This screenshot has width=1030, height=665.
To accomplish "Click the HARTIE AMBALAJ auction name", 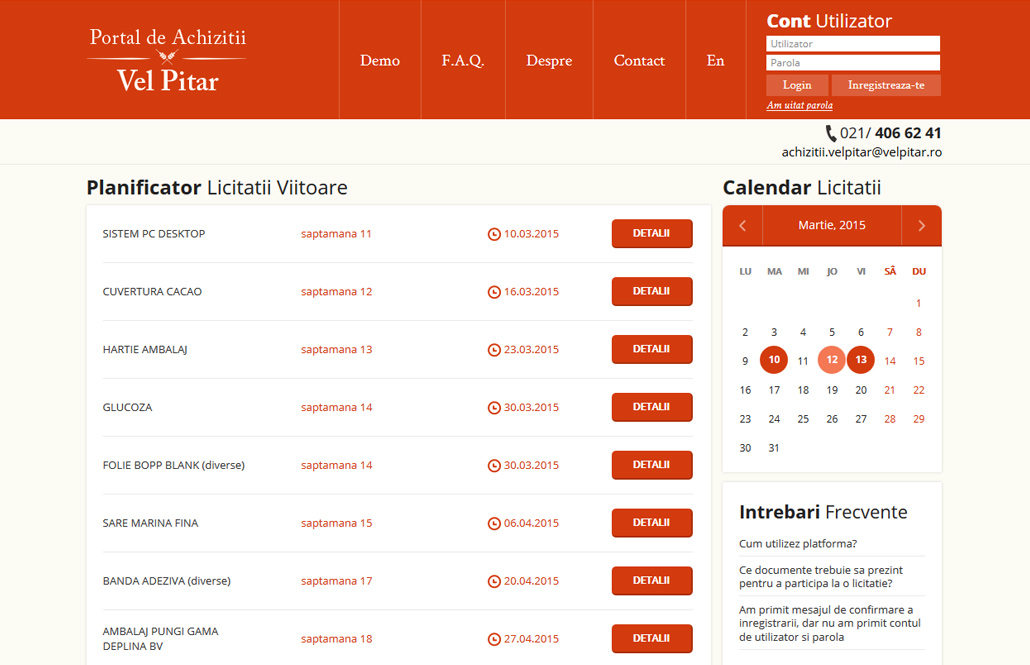I will [x=145, y=350].
